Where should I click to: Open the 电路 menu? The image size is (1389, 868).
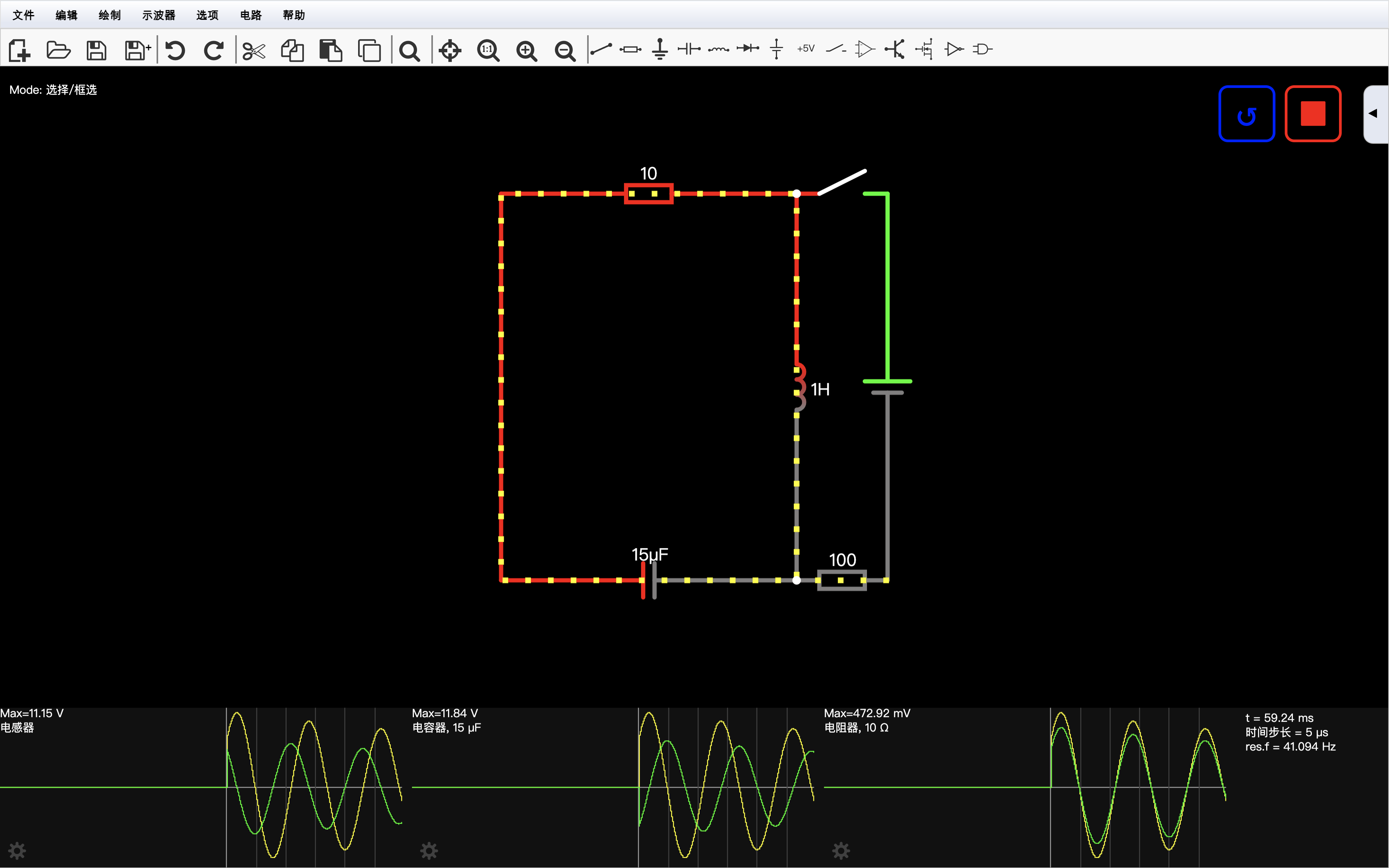[250, 15]
